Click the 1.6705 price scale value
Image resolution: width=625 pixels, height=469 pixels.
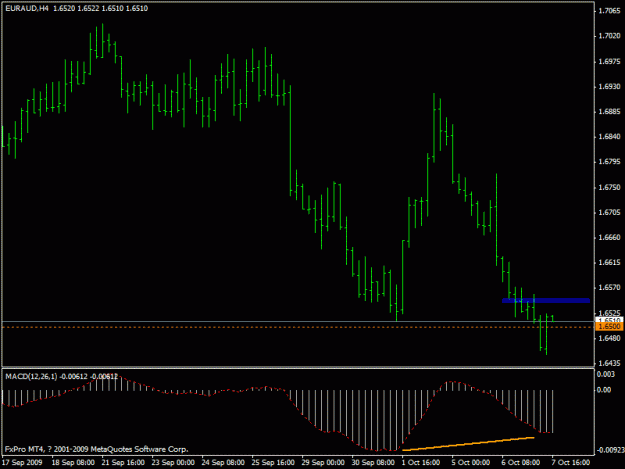tap(609, 212)
